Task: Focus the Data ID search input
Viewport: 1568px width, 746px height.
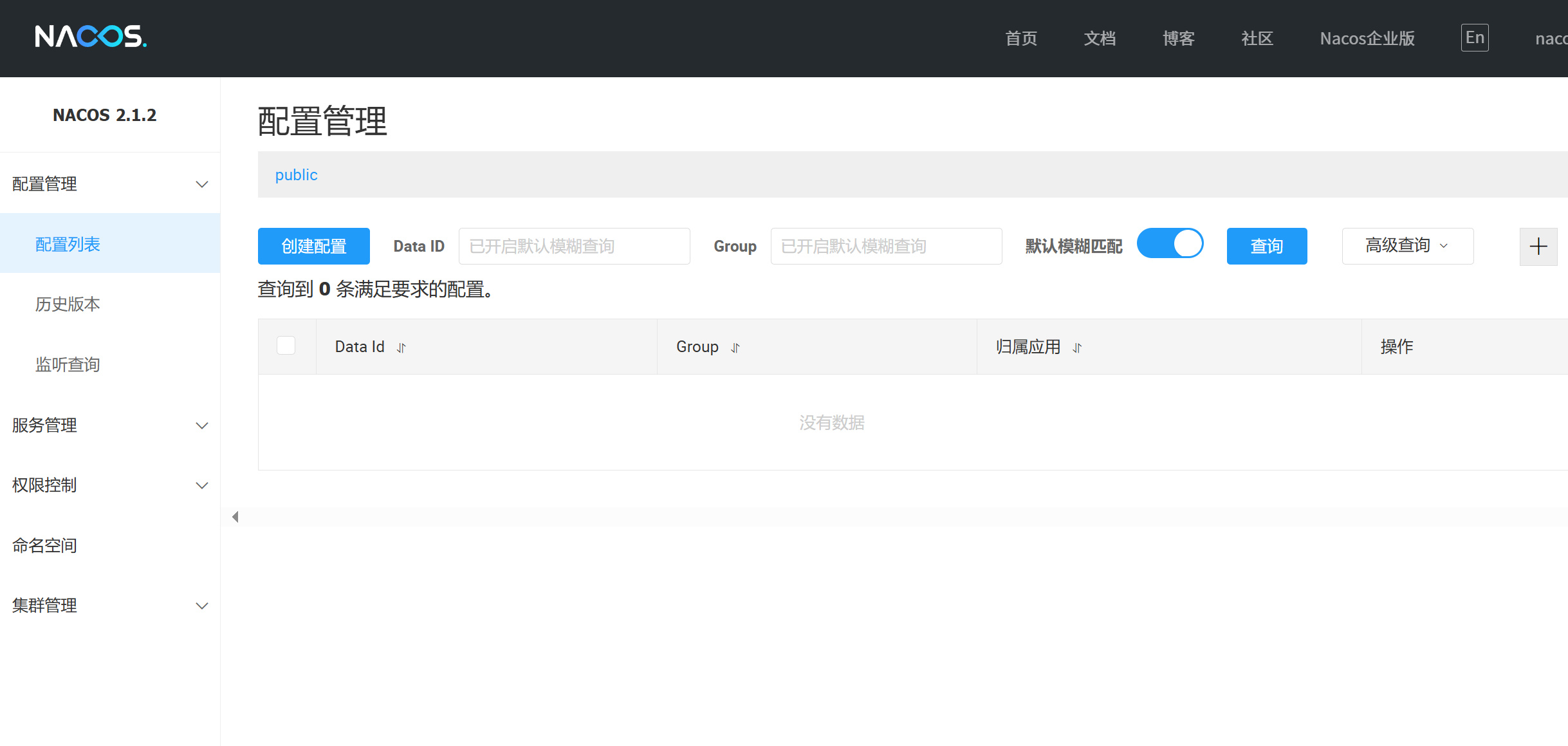Action: point(574,247)
